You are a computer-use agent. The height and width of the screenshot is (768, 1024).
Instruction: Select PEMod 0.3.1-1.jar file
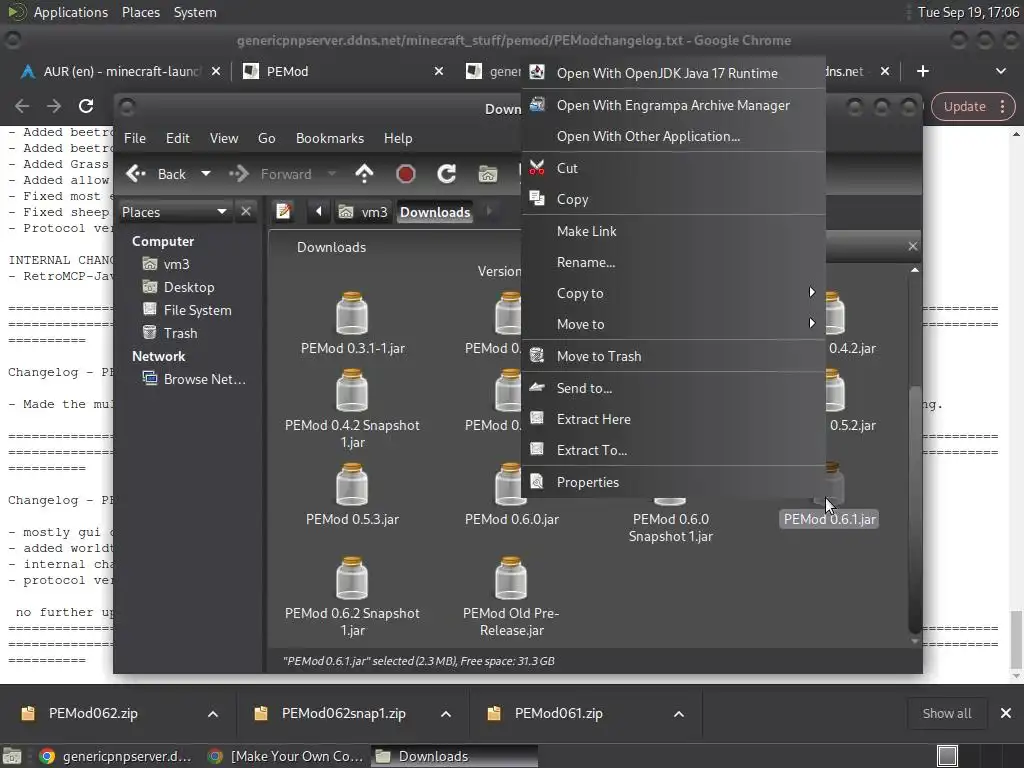[x=353, y=324]
